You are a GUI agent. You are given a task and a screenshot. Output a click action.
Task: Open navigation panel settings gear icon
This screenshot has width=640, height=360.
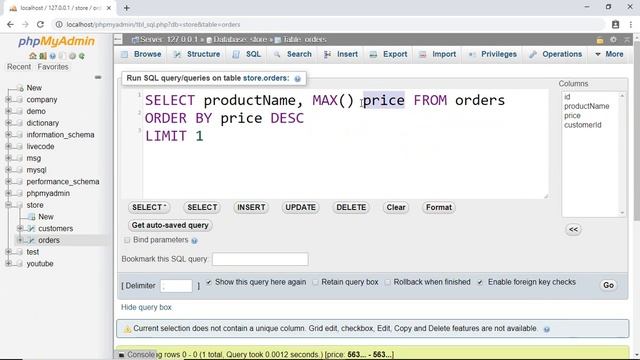click(x=72, y=56)
